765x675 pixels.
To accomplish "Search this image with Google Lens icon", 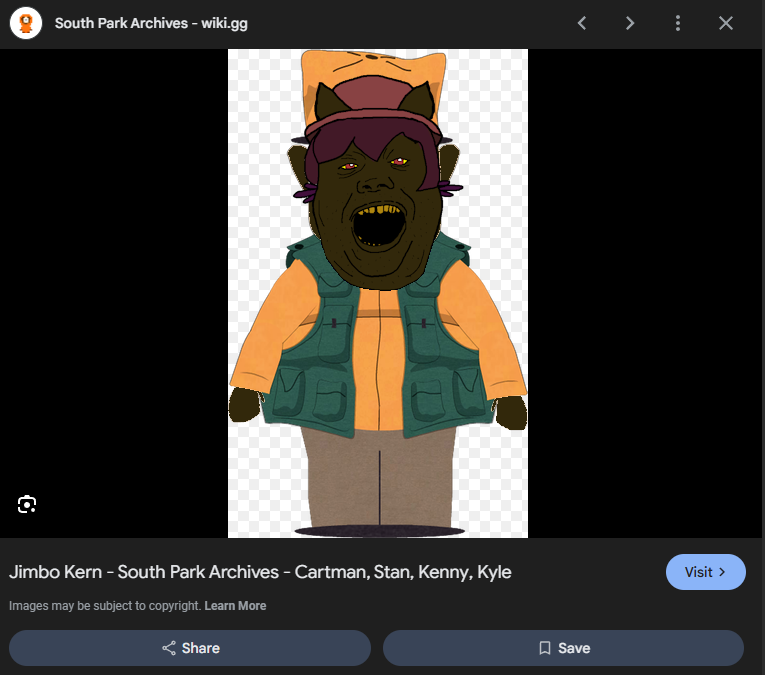I will 27,504.
